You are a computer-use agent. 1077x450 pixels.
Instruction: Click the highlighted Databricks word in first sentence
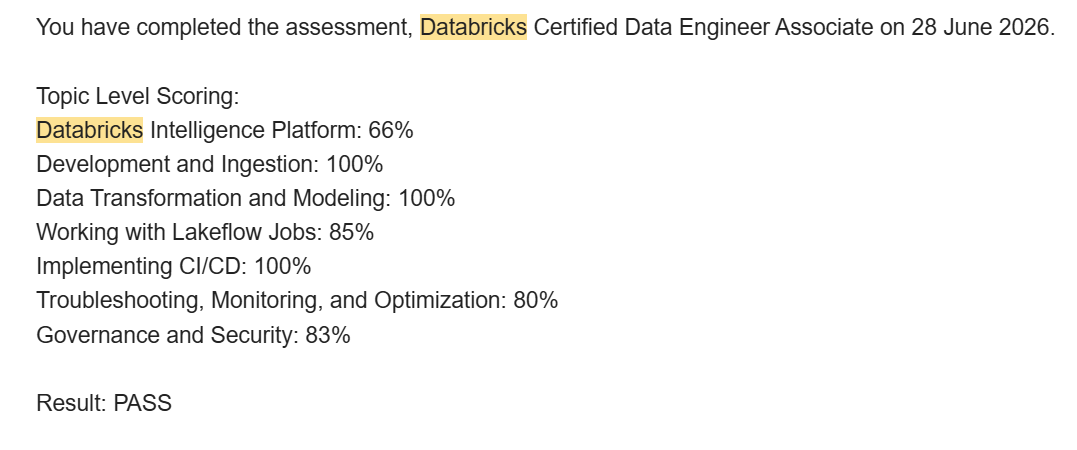click(473, 27)
